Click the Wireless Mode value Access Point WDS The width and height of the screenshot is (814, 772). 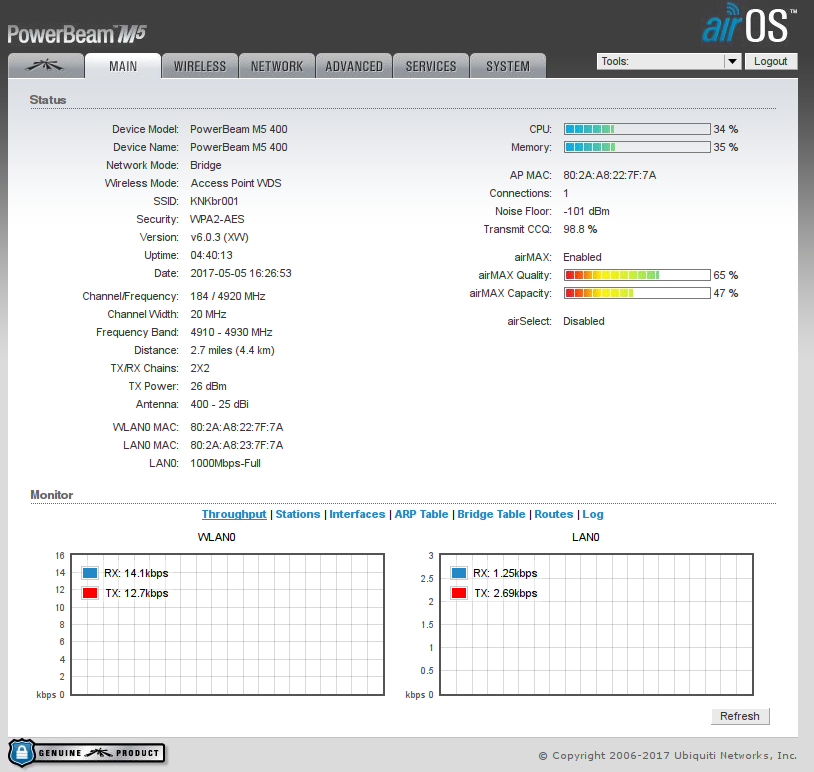click(x=236, y=183)
